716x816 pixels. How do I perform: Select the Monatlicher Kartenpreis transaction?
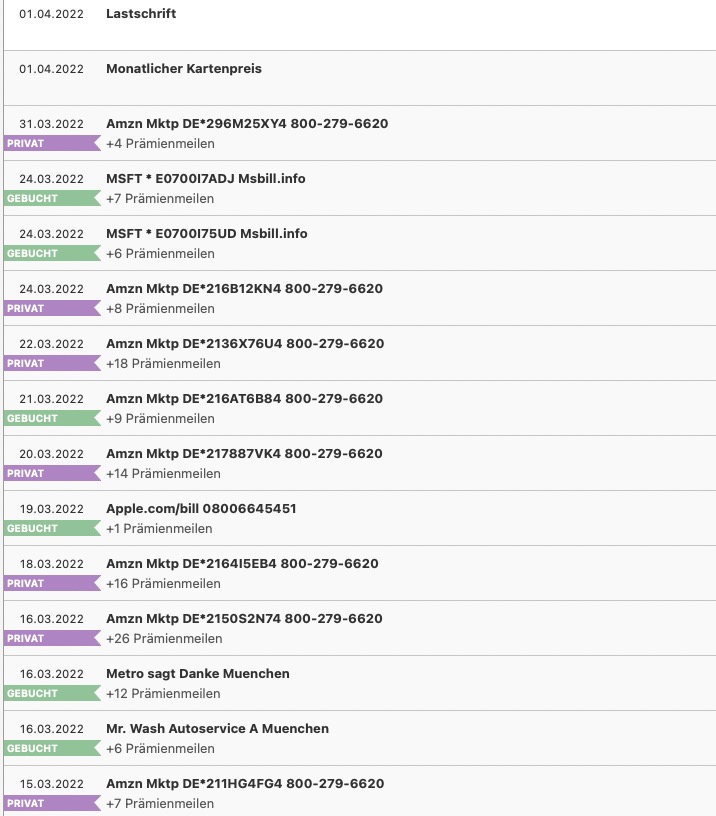[184, 69]
